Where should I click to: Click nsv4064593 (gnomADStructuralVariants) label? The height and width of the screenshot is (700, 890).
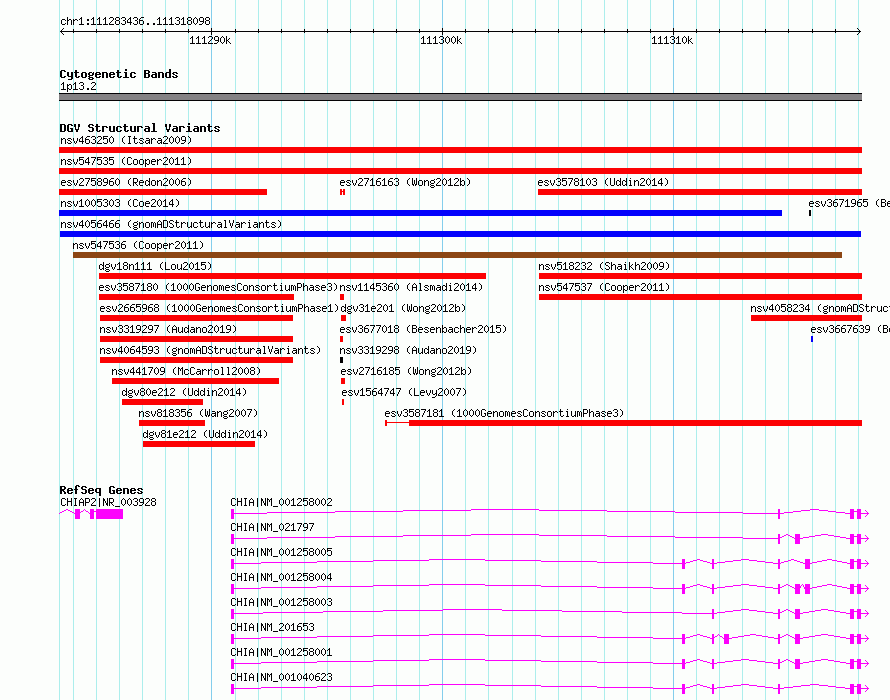[210, 350]
